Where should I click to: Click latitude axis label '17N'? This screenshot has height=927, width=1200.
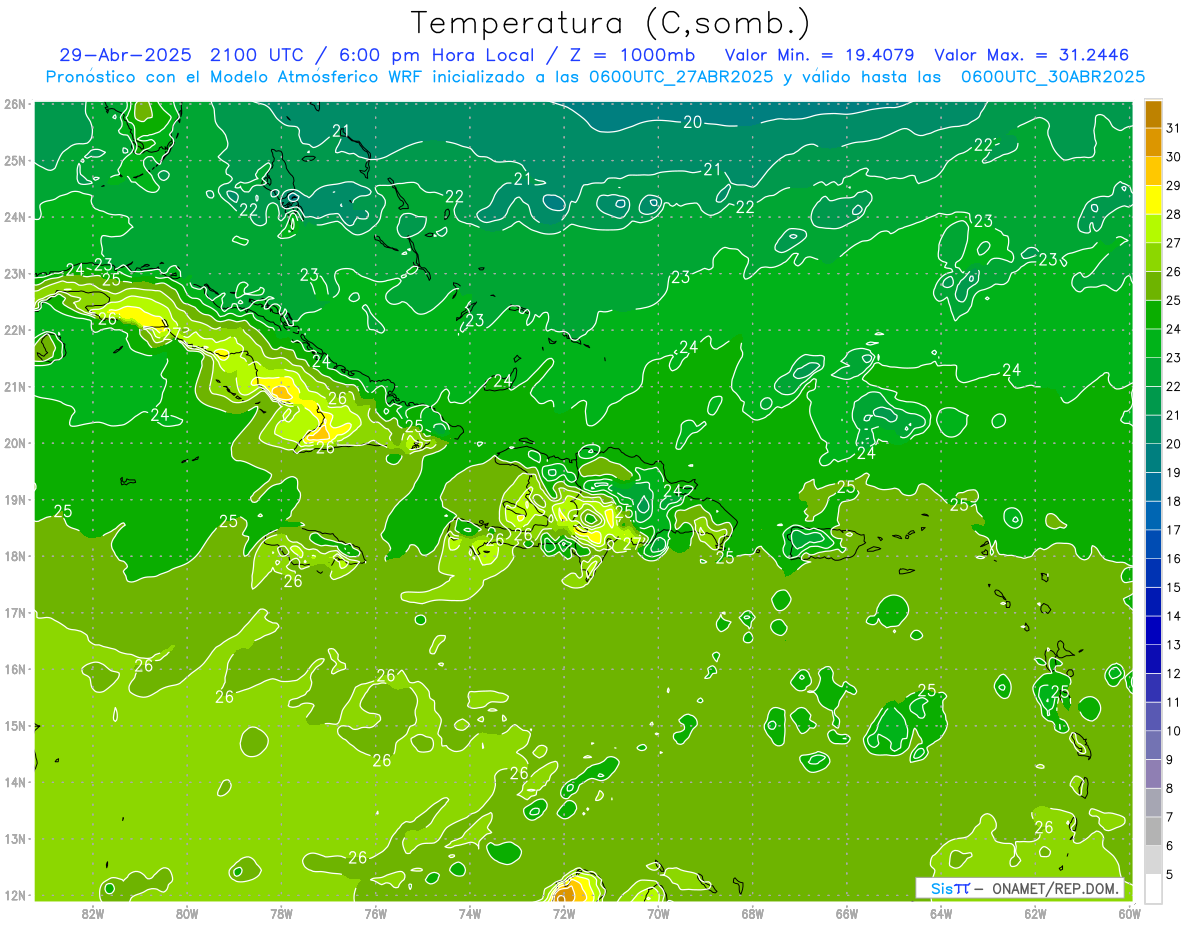pyautogui.click(x=15, y=612)
